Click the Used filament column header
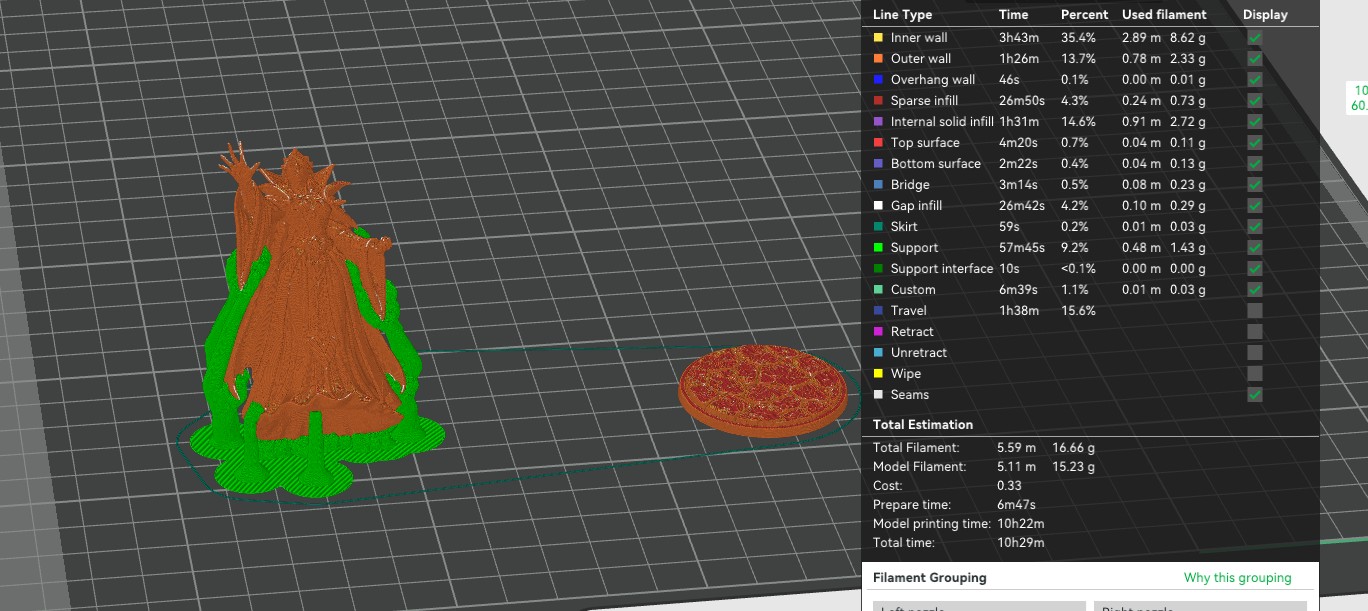1368x611 pixels. point(1164,14)
